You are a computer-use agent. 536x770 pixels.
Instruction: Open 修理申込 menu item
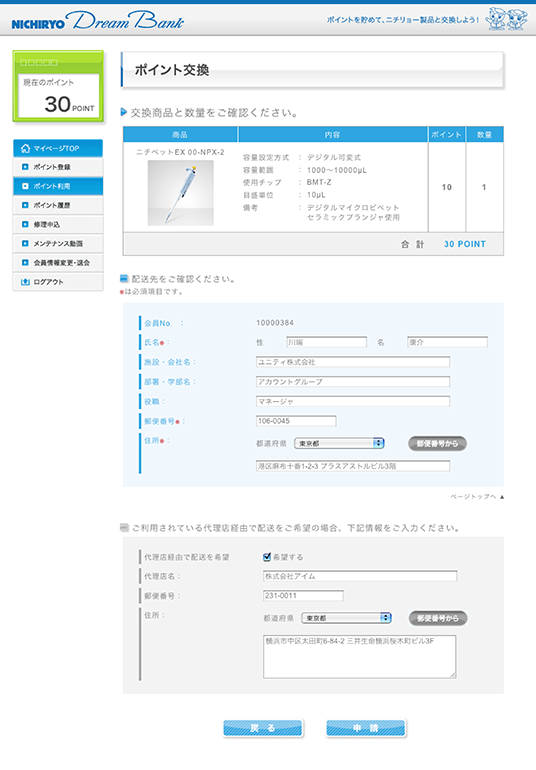(x=58, y=224)
